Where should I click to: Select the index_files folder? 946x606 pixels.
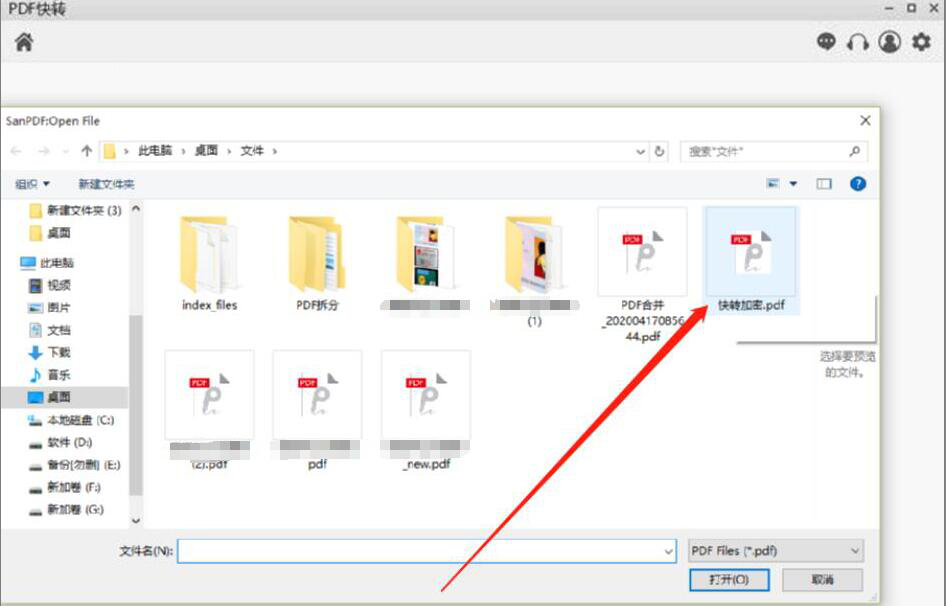pyautogui.click(x=209, y=263)
